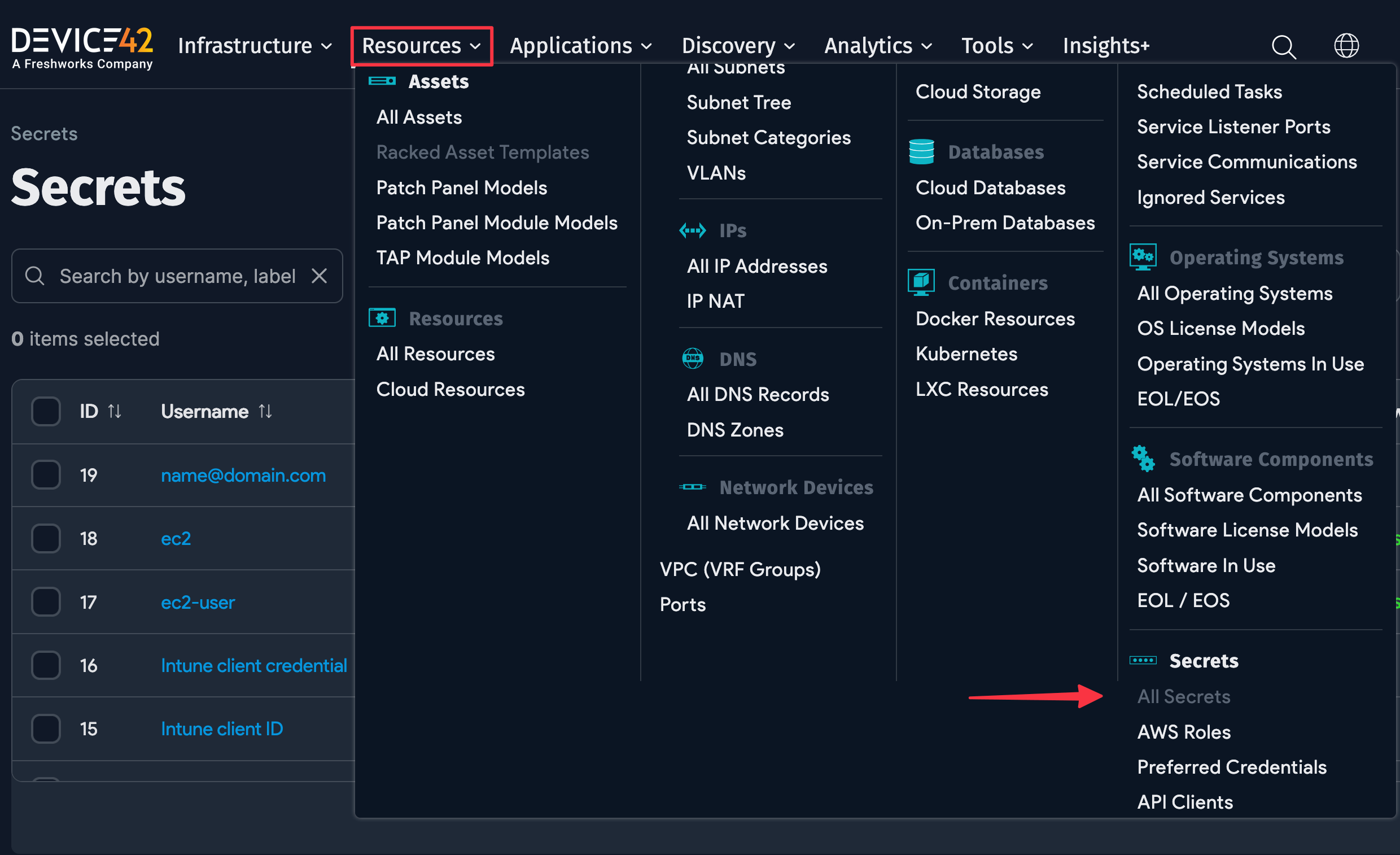Viewport: 1400px width, 855px height.
Task: Click the search by username input field
Action: tap(177, 276)
